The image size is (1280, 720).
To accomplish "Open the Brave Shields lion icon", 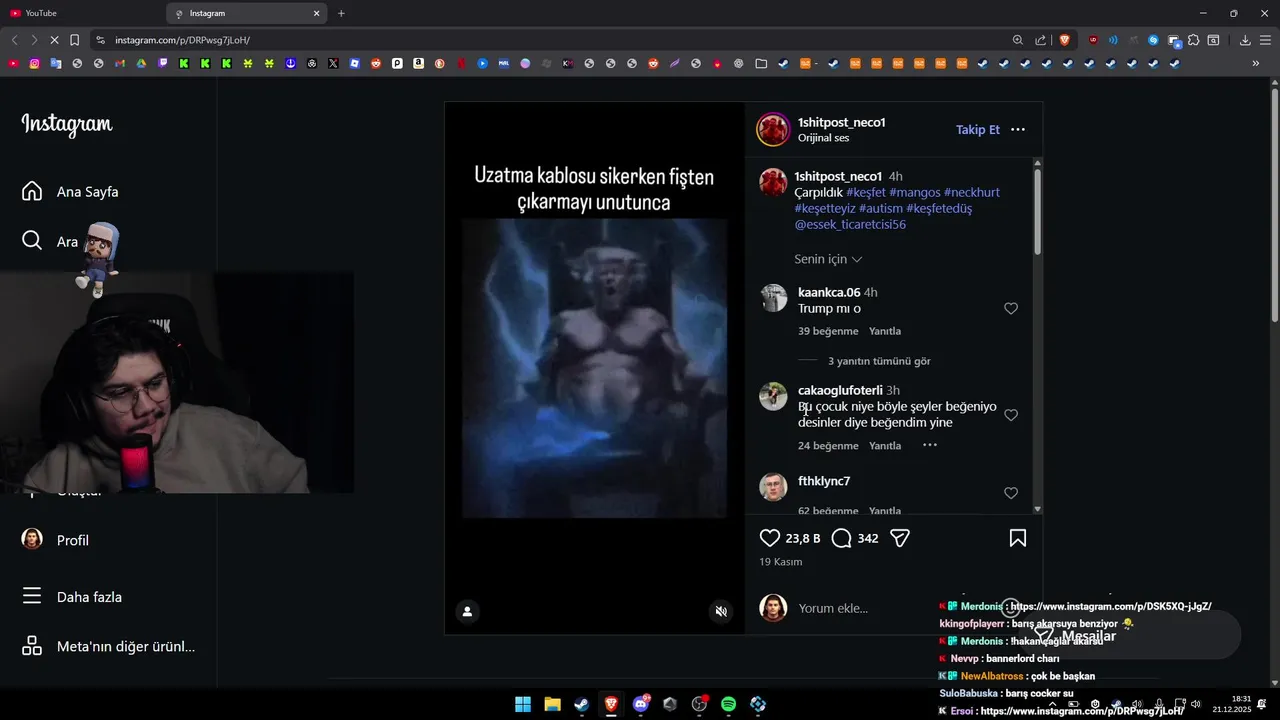I will click(x=1065, y=40).
